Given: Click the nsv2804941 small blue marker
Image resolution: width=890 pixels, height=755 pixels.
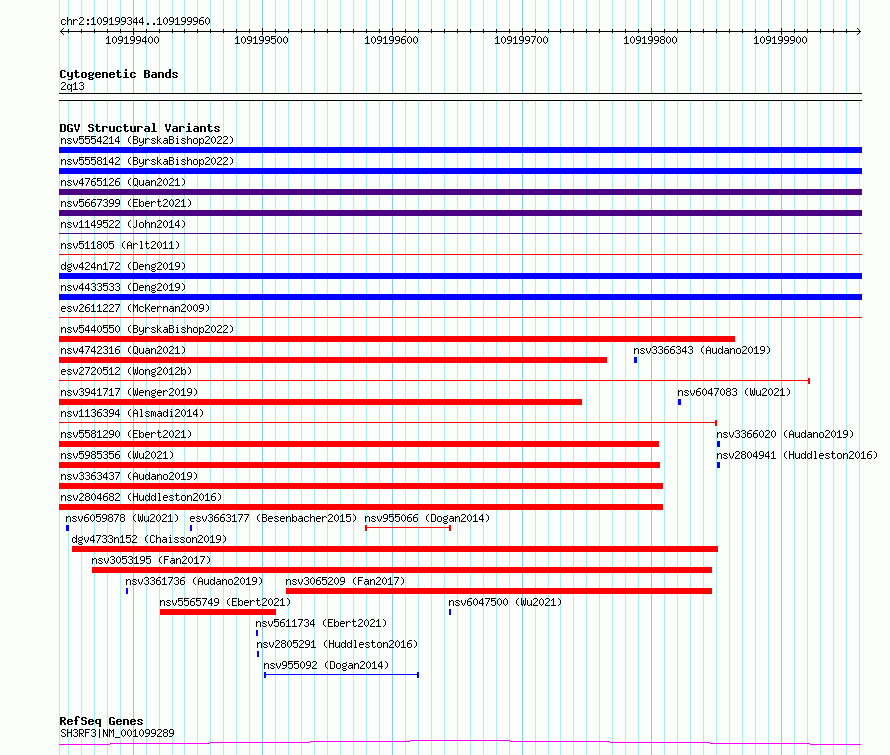Looking at the screenshot, I should [718, 465].
